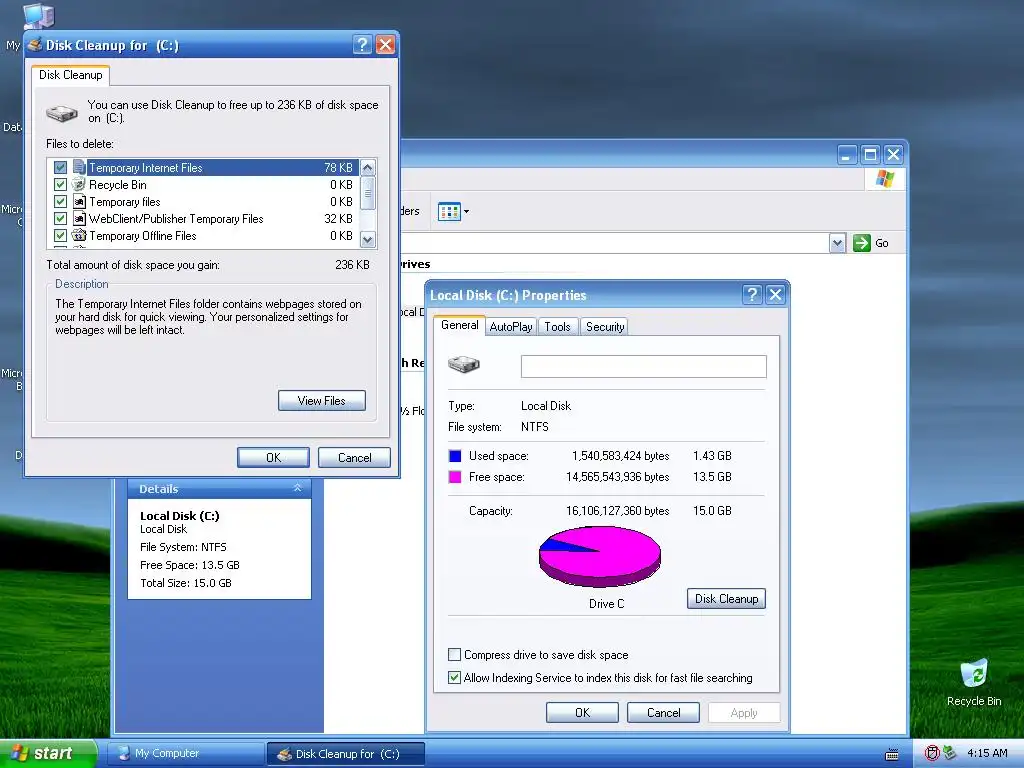Open the address bar dropdown in My Computer
The height and width of the screenshot is (768, 1024).
coord(837,244)
